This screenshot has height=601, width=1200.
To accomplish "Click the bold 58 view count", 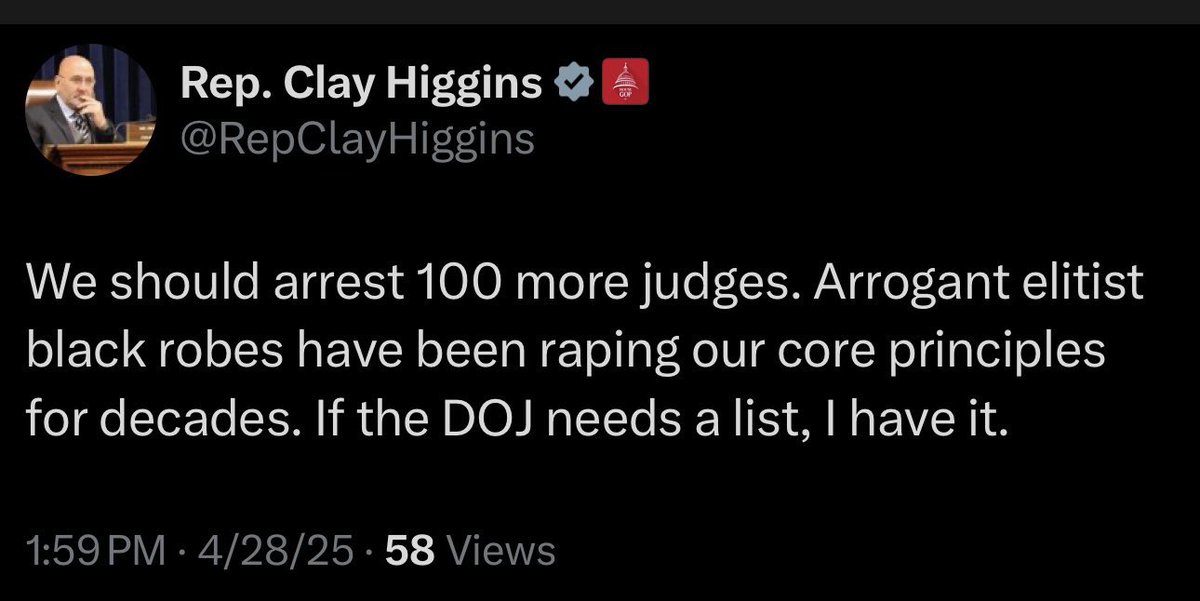I will [x=410, y=550].
